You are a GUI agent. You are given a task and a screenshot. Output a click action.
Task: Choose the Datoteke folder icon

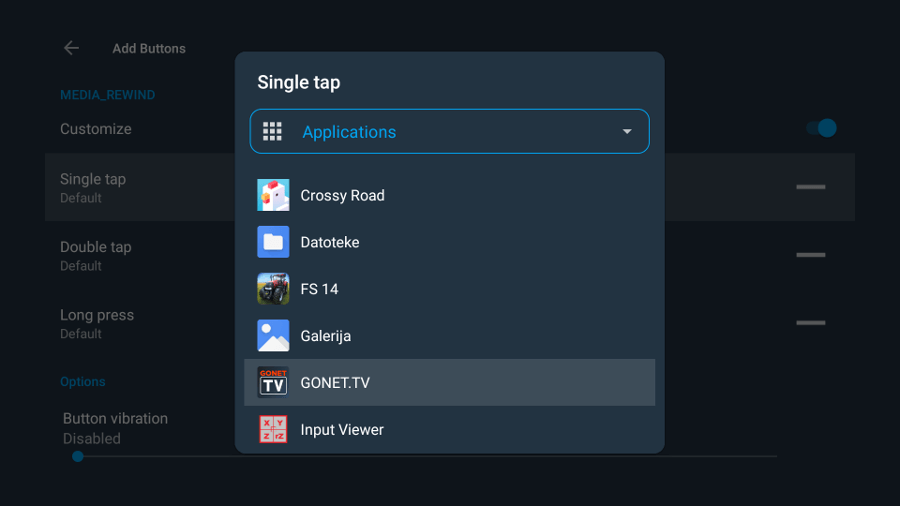tap(273, 242)
